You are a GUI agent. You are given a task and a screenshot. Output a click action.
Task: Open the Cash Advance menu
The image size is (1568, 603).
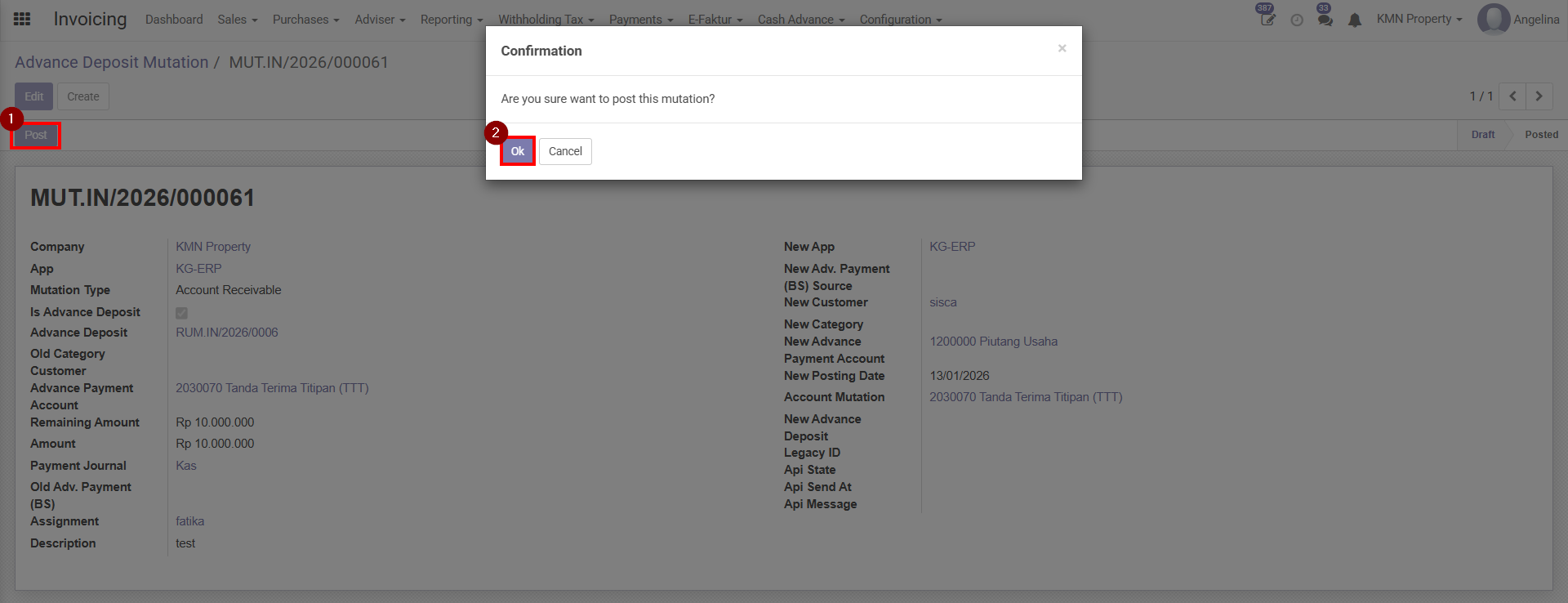(800, 20)
